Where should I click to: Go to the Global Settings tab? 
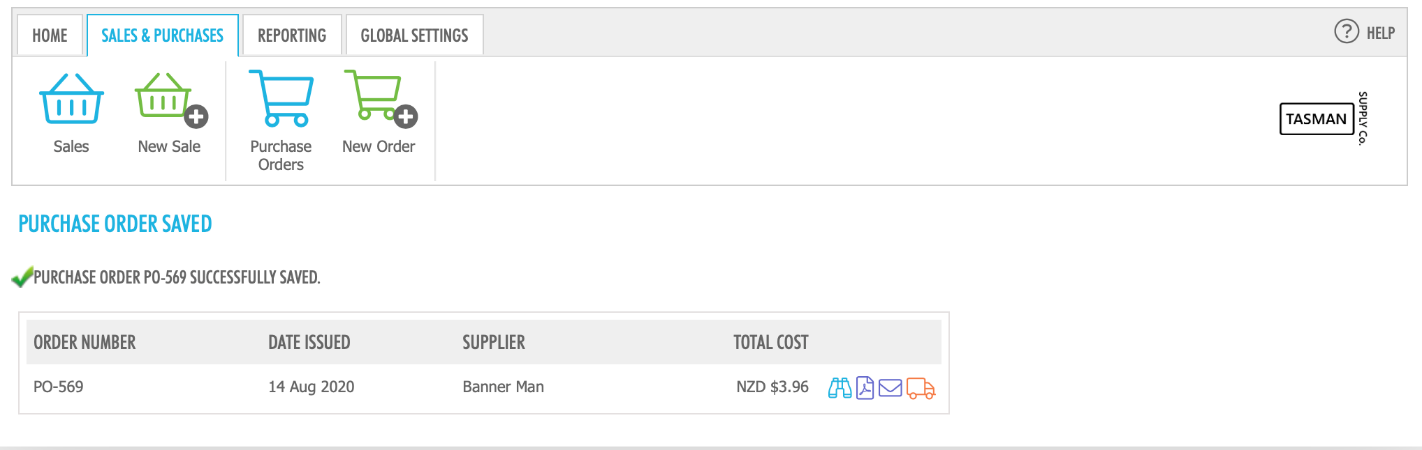pos(414,35)
